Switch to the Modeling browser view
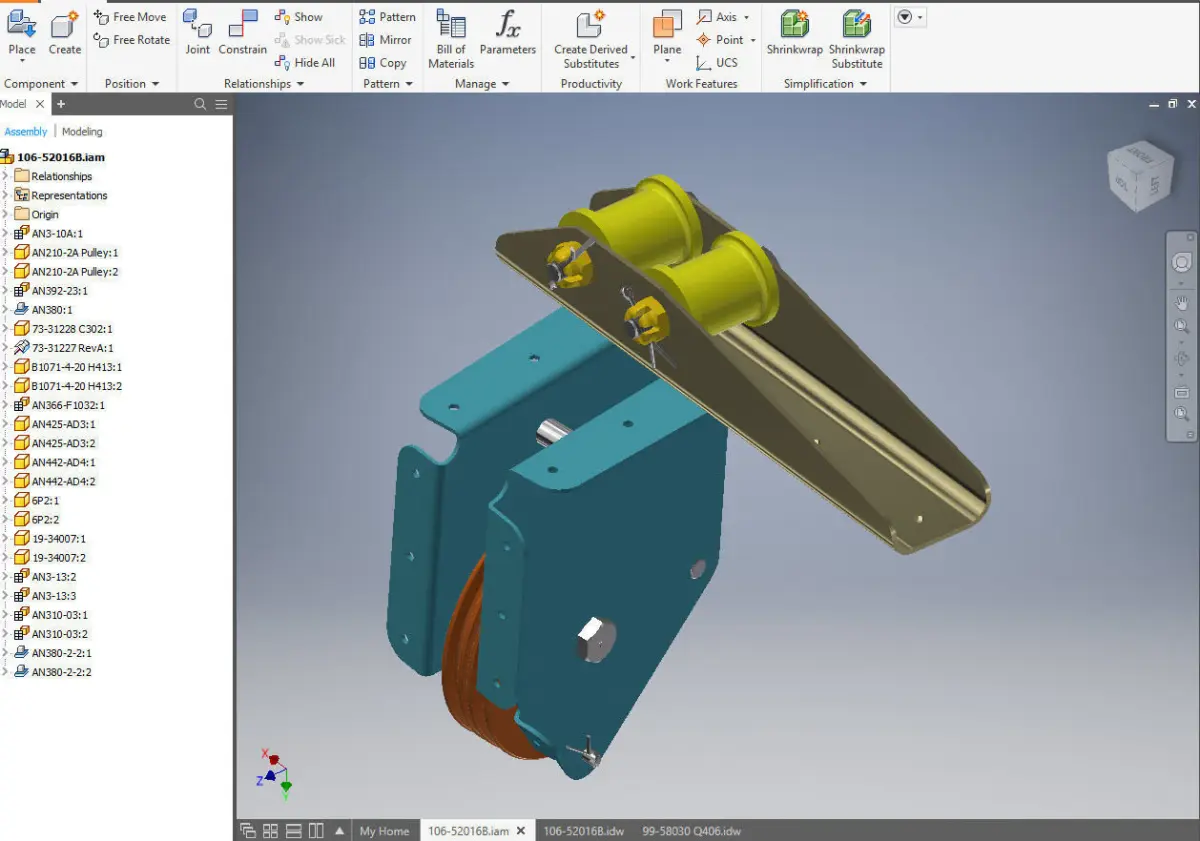 (82, 131)
